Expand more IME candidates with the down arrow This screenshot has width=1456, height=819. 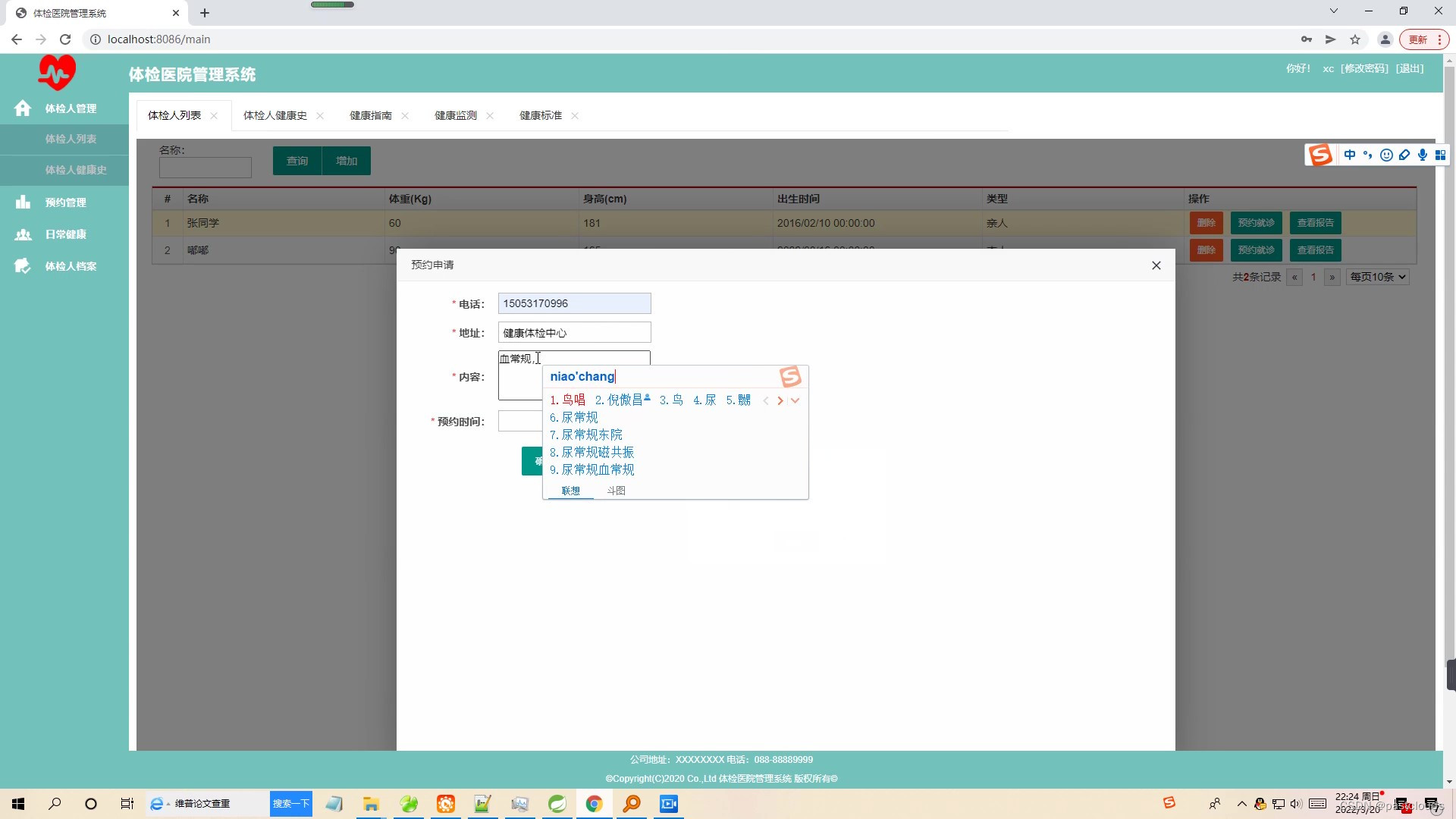coord(795,400)
